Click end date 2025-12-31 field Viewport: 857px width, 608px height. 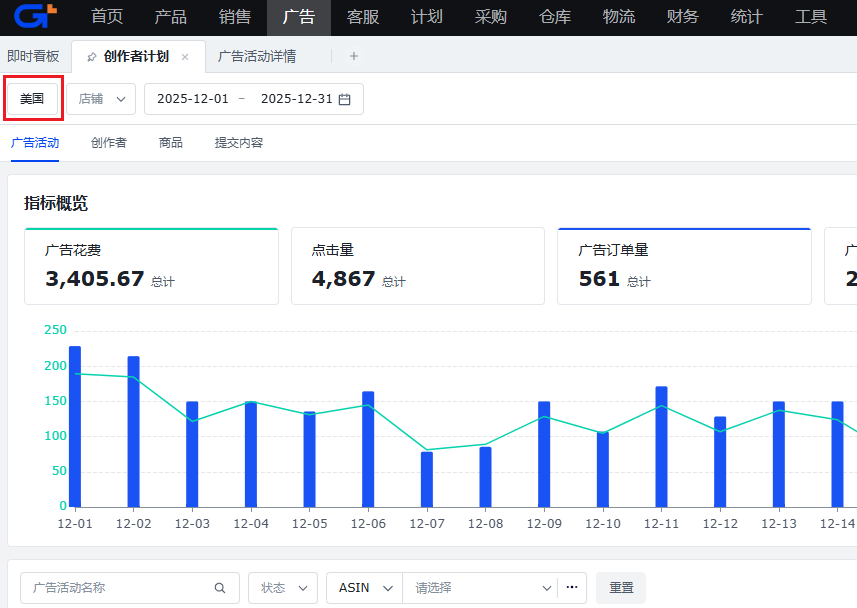(x=296, y=99)
